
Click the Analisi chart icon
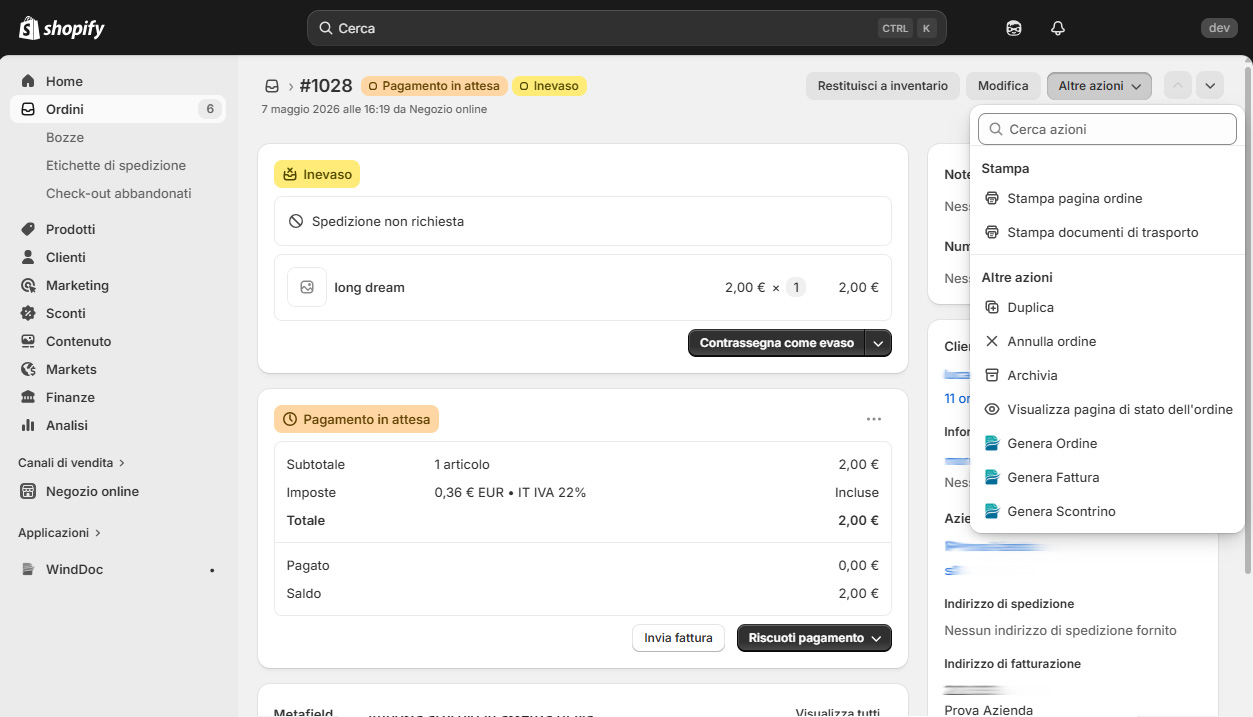[x=28, y=425]
